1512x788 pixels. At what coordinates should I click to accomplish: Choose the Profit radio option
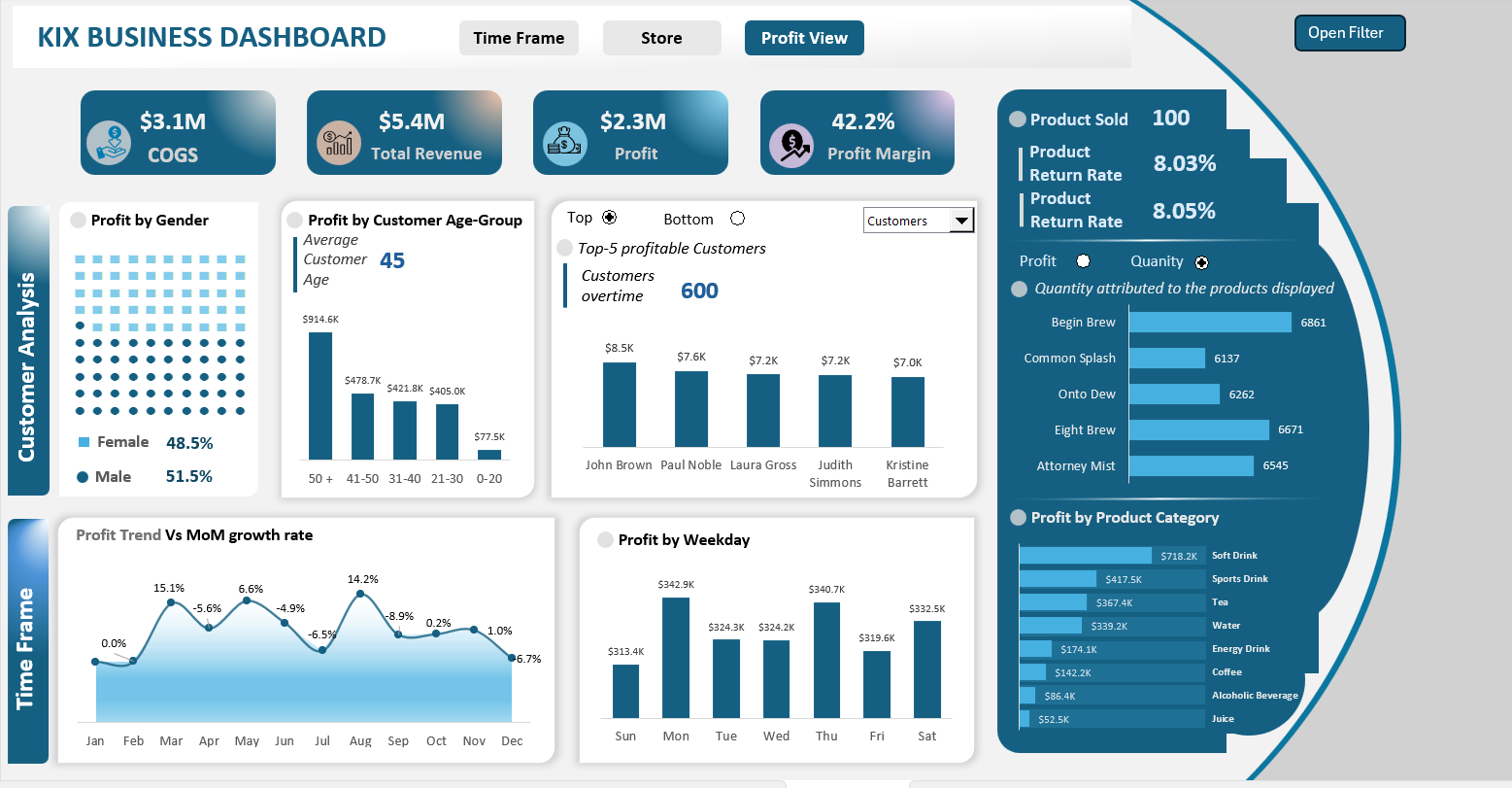1084,261
